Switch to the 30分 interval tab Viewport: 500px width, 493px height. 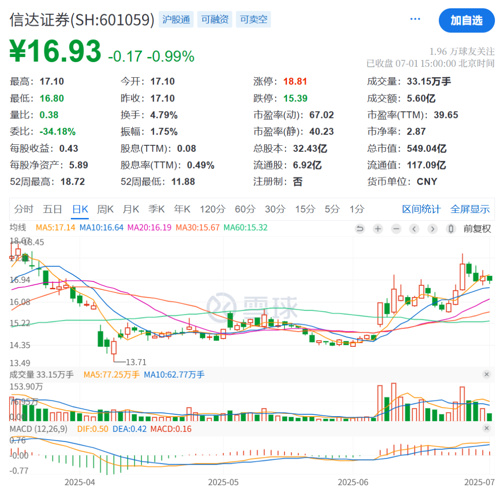click(x=275, y=209)
